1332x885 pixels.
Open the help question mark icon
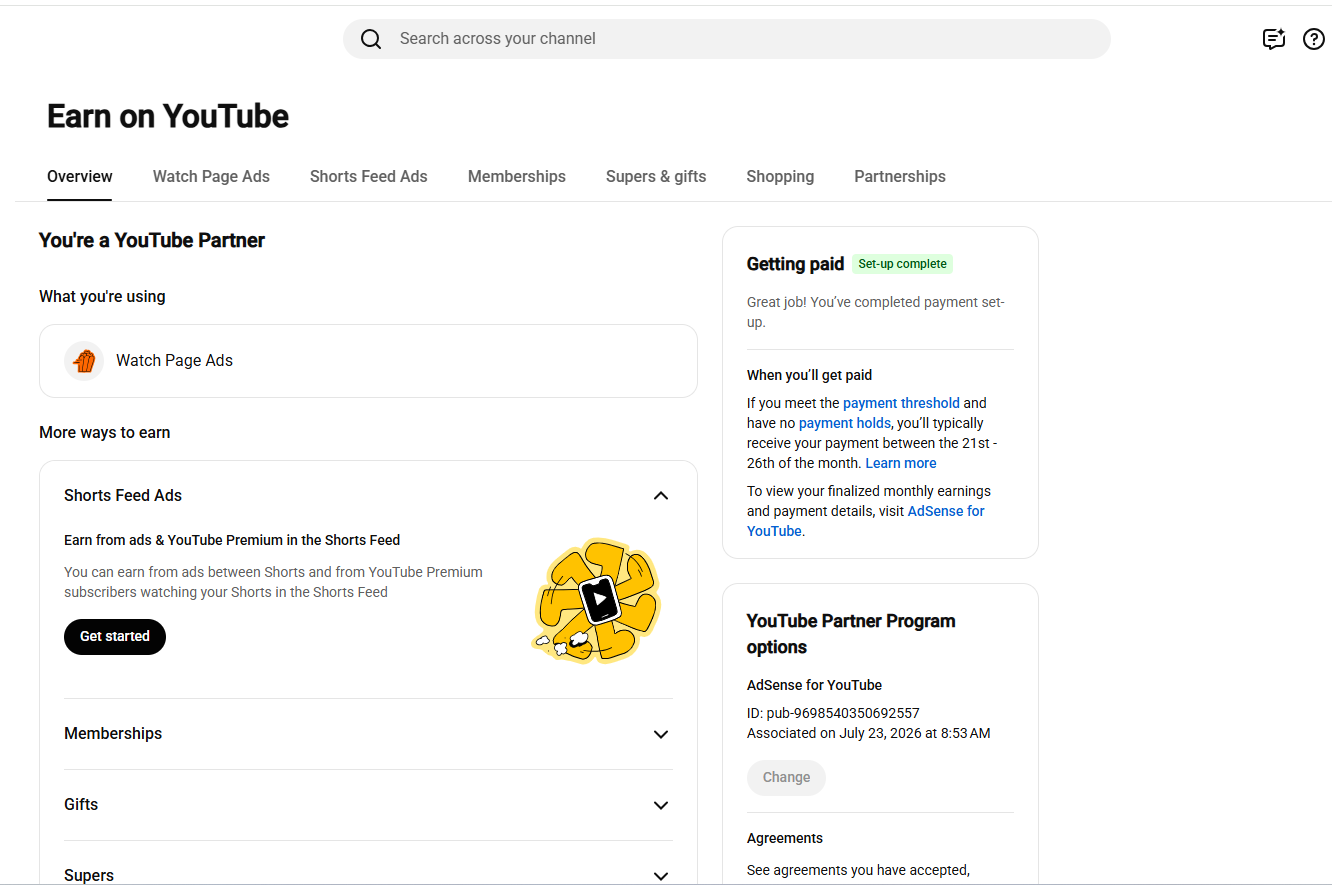coord(1314,39)
